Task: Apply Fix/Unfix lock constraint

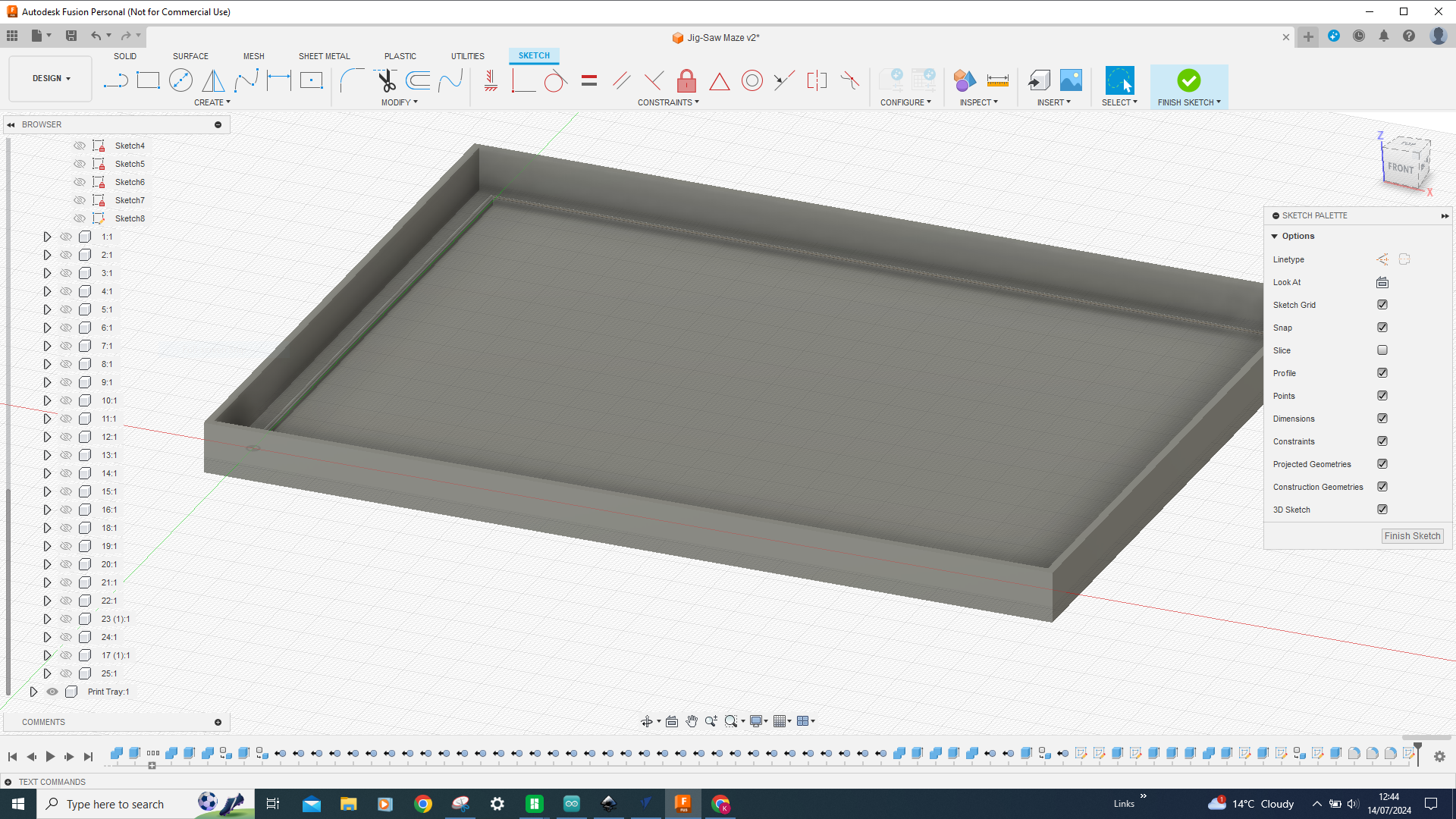Action: click(686, 80)
